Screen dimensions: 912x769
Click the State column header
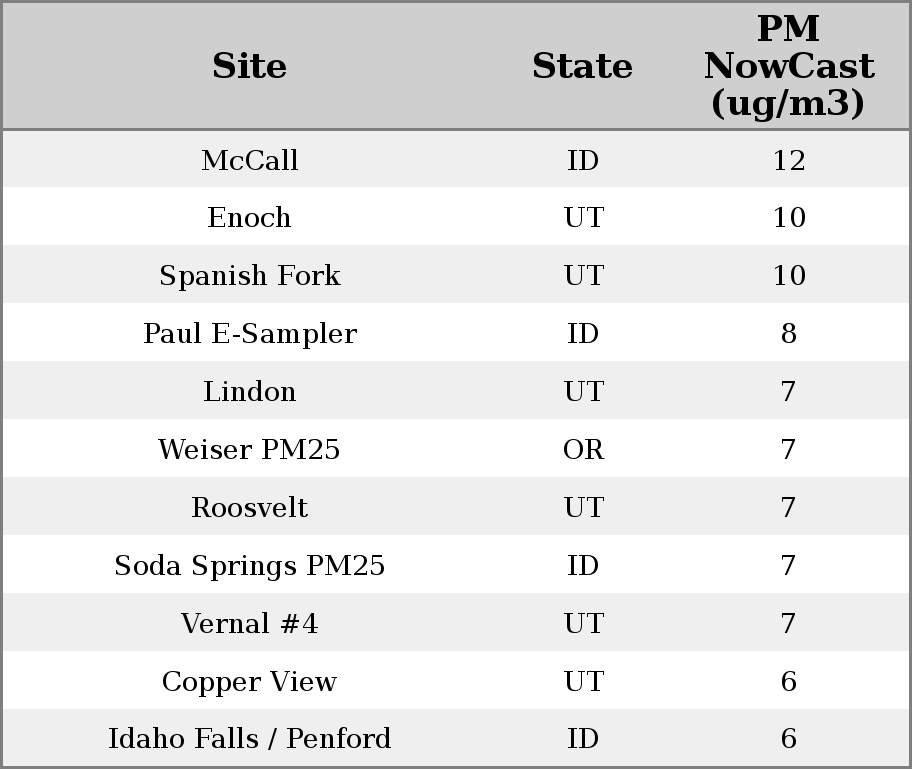point(582,67)
